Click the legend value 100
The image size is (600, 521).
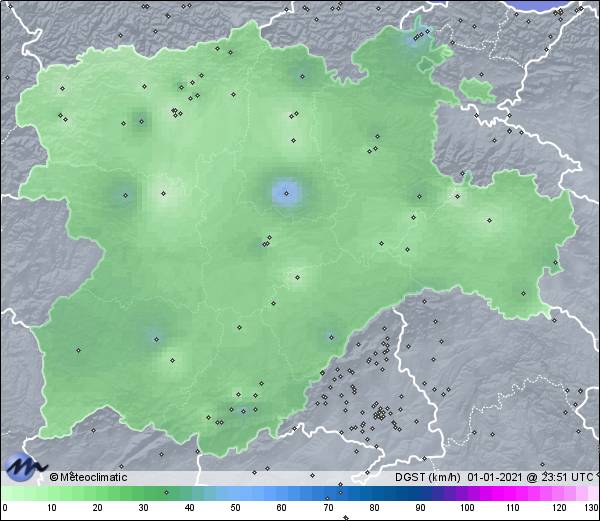tap(467, 508)
